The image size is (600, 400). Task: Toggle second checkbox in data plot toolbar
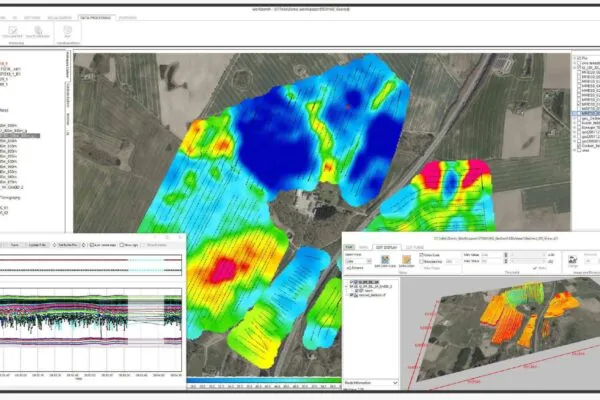(122, 245)
